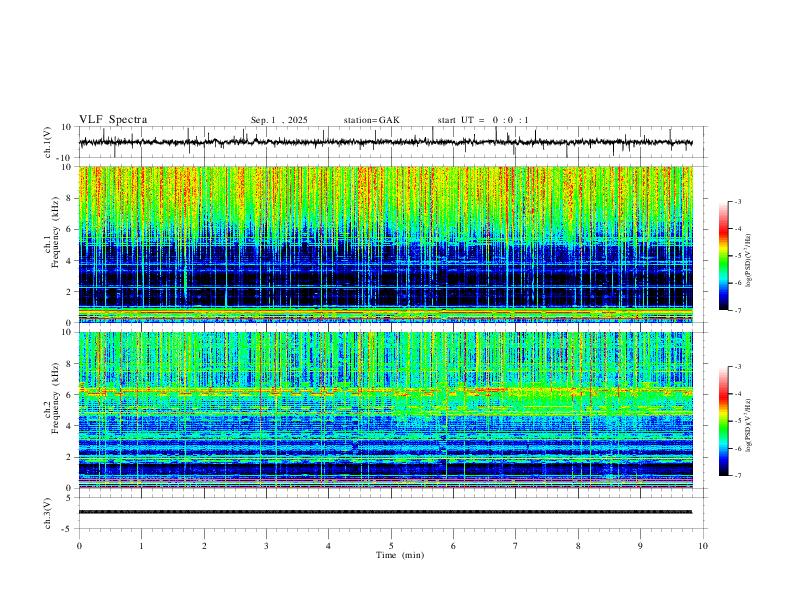Click the "-3" label on ch.1 color bar
Image resolution: width=792 pixels, height=612 pixels.
pyautogui.click(x=737, y=201)
